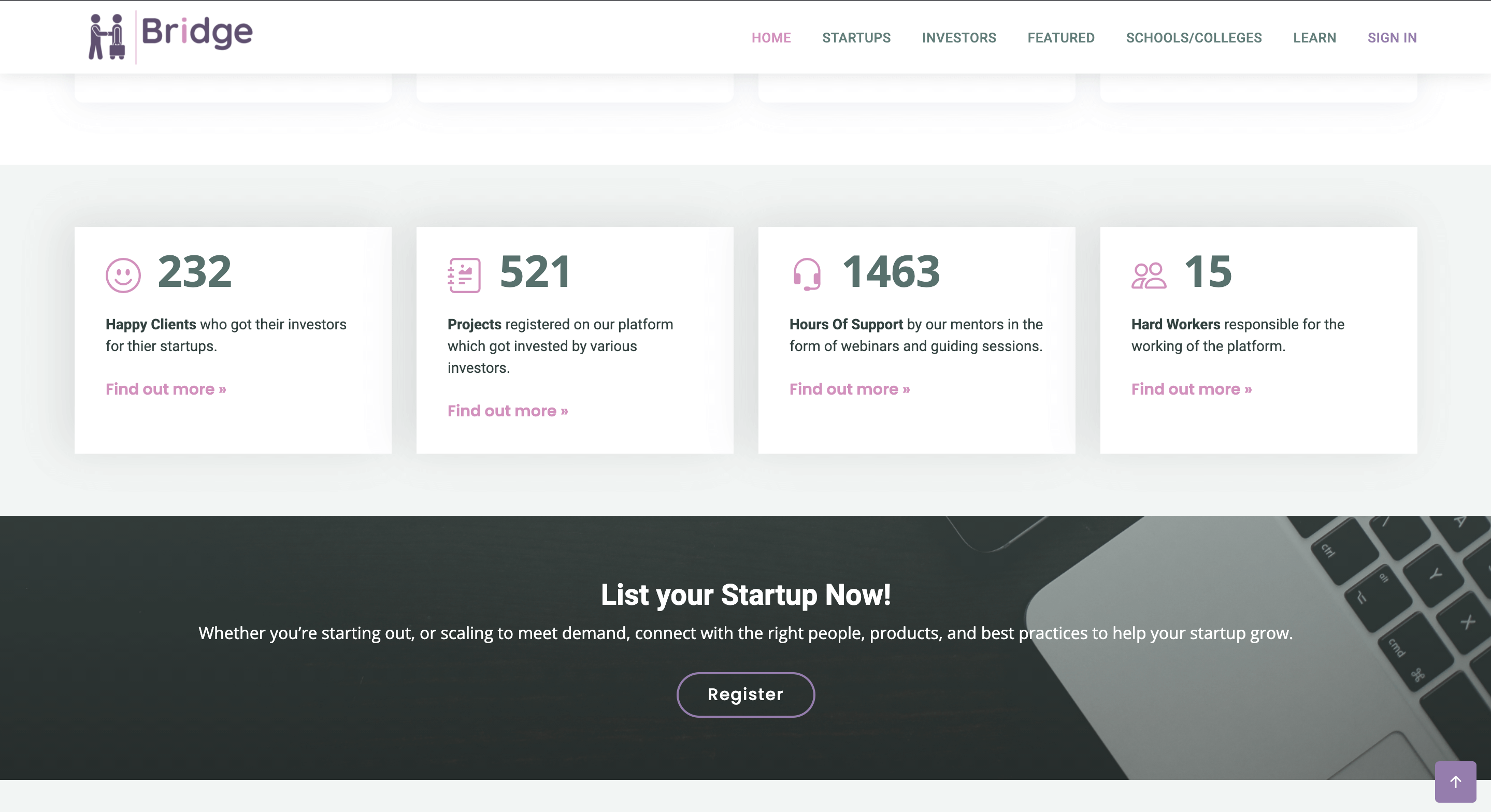Click the Projects notebook icon

464,275
